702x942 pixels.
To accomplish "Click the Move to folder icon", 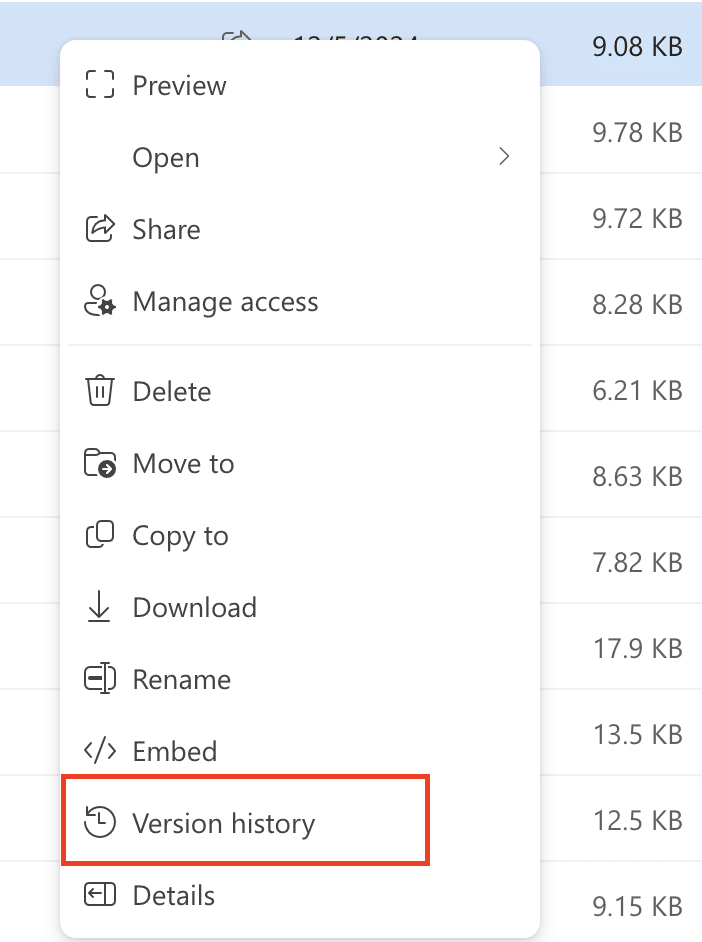I will [99, 463].
